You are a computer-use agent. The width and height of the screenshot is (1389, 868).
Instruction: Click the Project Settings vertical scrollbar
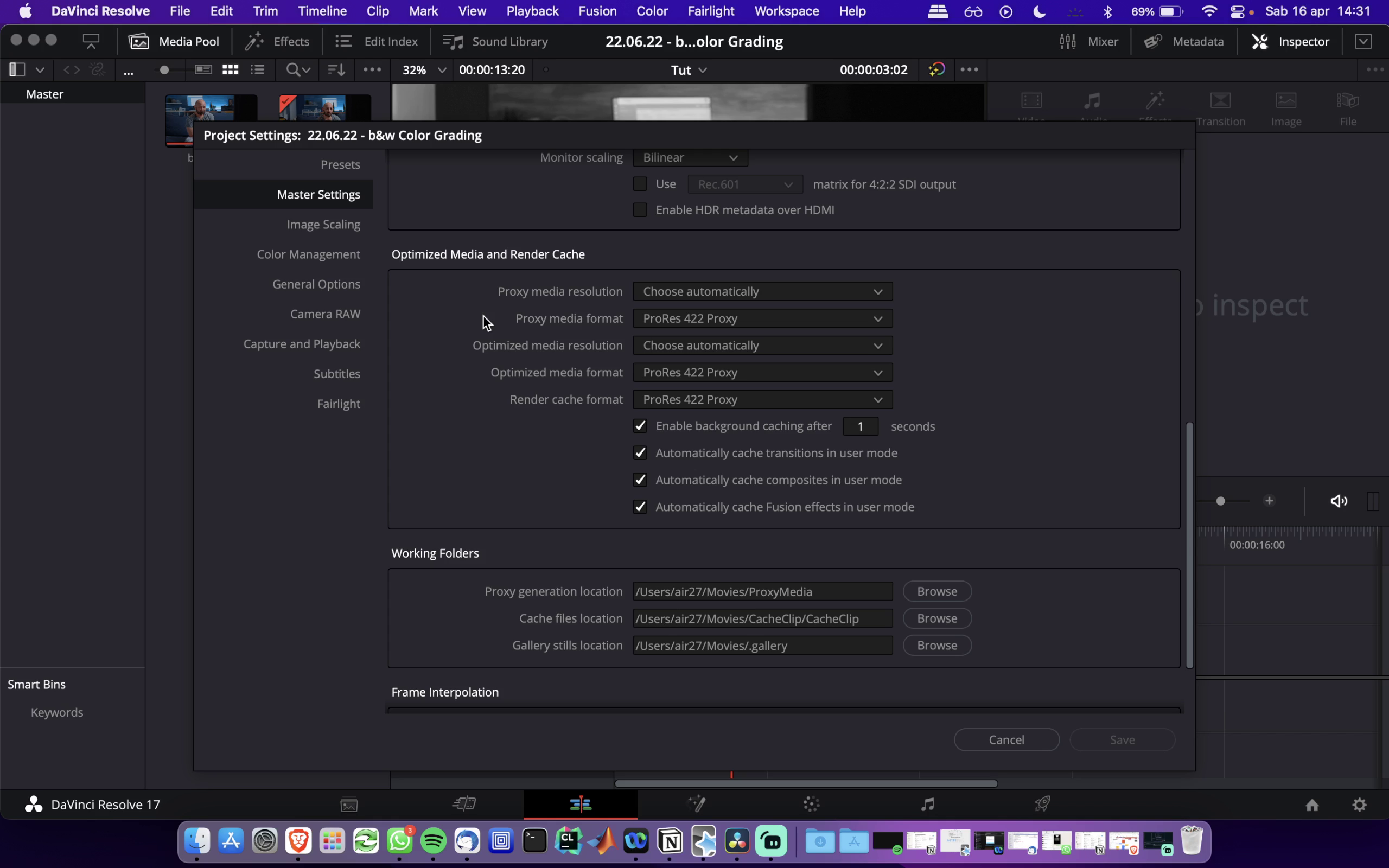point(1189,545)
